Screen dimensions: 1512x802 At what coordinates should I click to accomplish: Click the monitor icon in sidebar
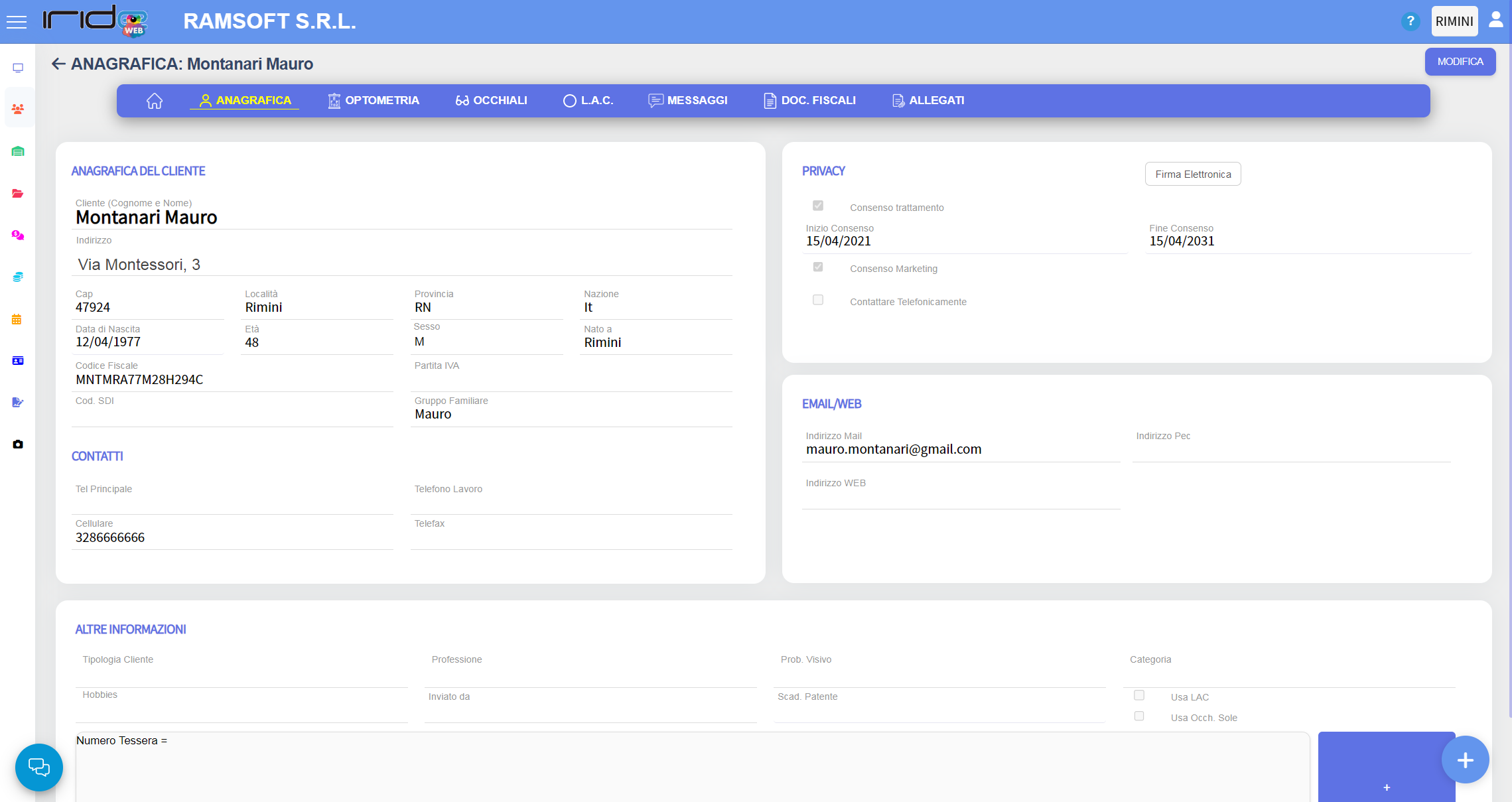(18, 68)
